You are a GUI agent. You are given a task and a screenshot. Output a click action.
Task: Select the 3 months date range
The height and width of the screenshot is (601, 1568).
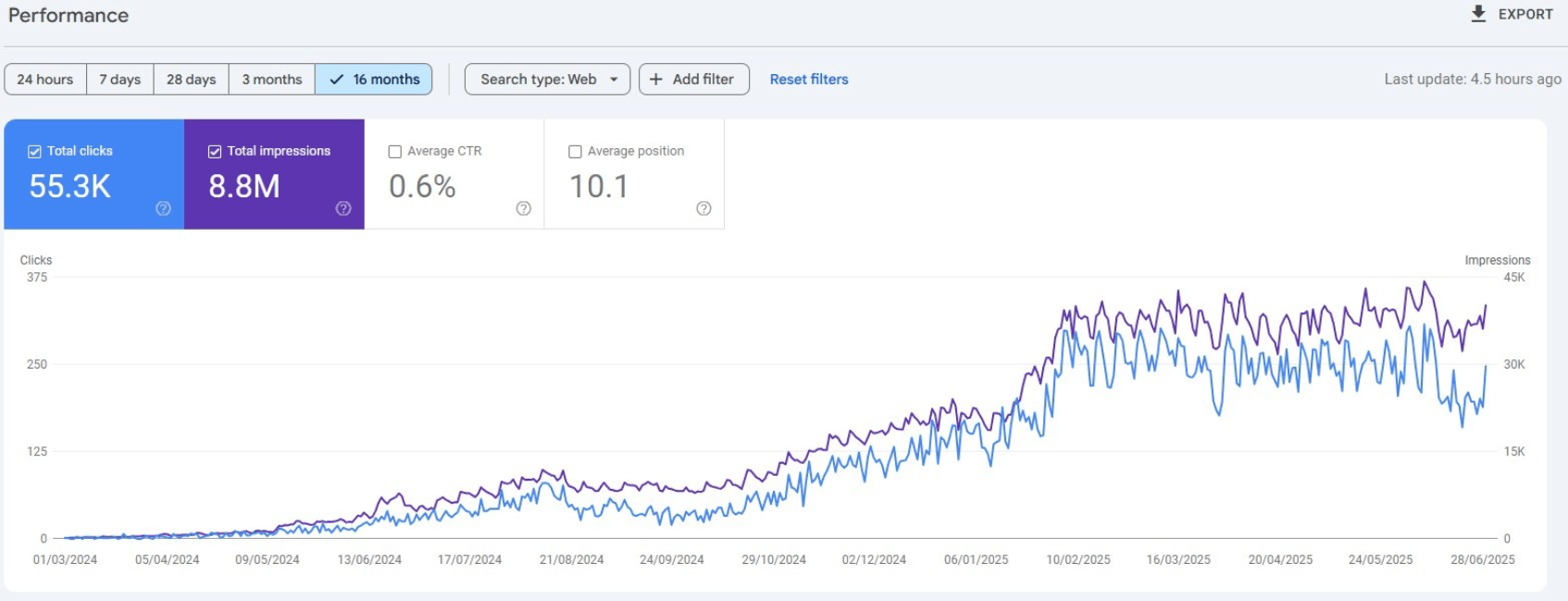272,80
